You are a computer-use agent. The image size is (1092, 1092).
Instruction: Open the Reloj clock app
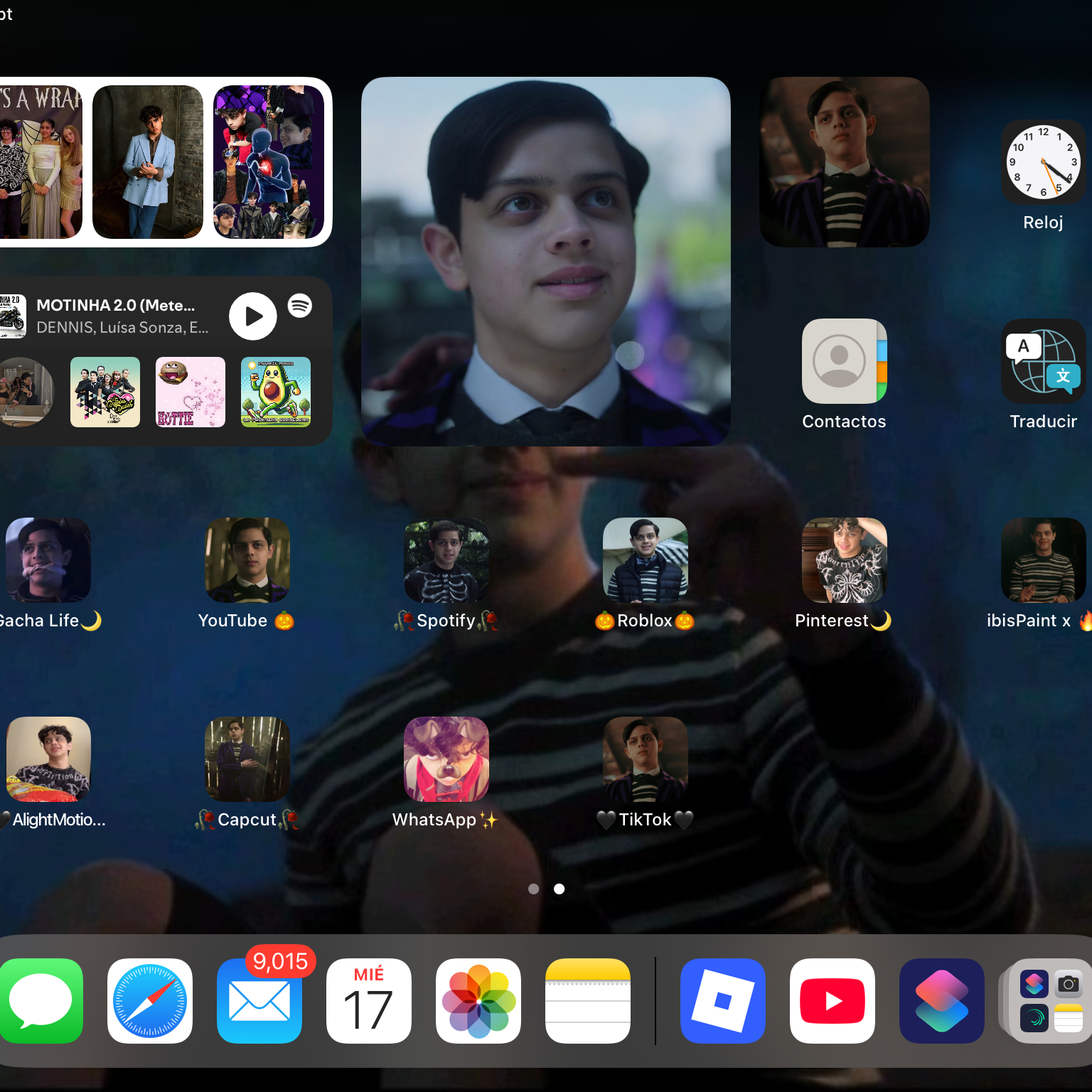point(1043,162)
